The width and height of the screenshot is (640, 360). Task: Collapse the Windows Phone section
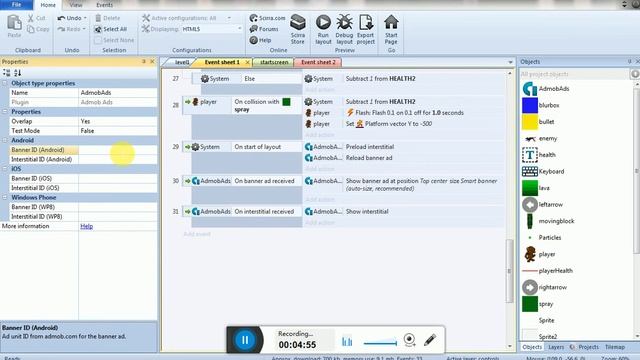5,198
